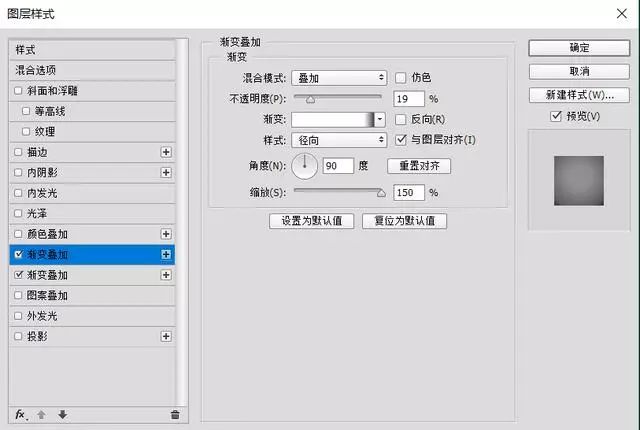Image resolution: width=640 pixels, height=430 pixels.
Task: Move effect up with up arrow icon
Action: tap(41, 415)
